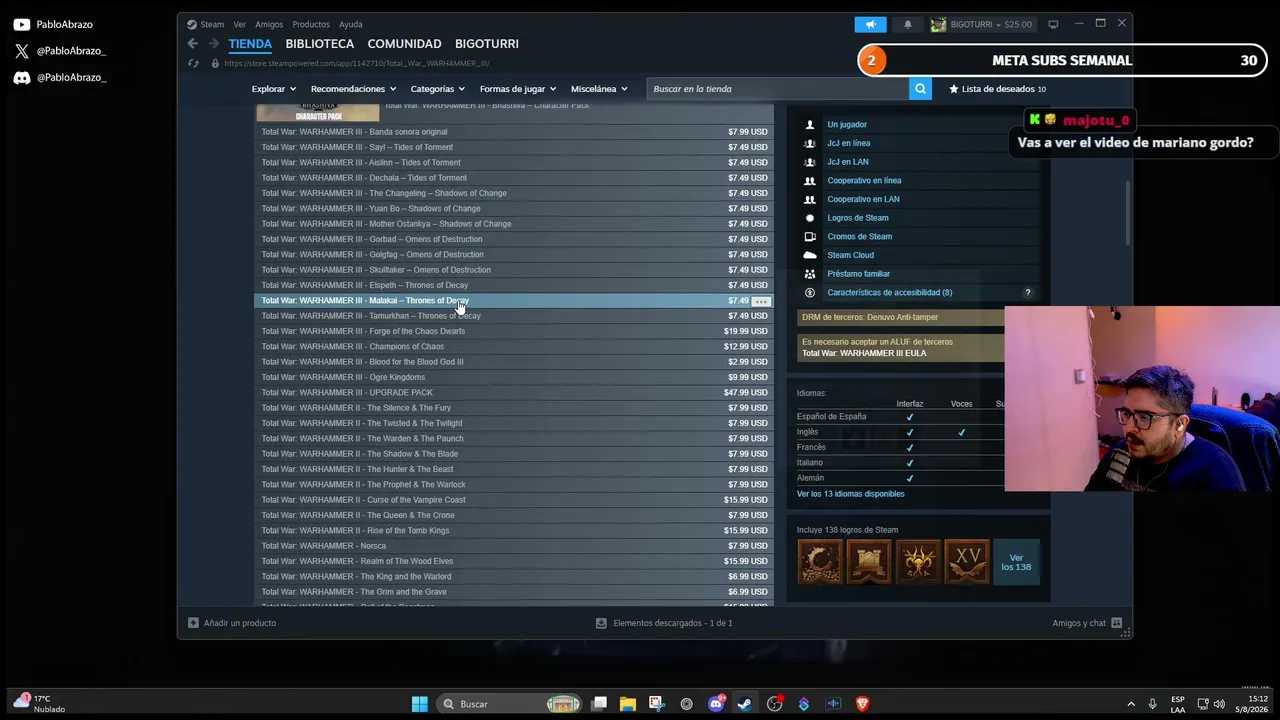Screen dimensions: 1280x720
Task: Open the castle achievement thumbnail
Action: click(869, 562)
